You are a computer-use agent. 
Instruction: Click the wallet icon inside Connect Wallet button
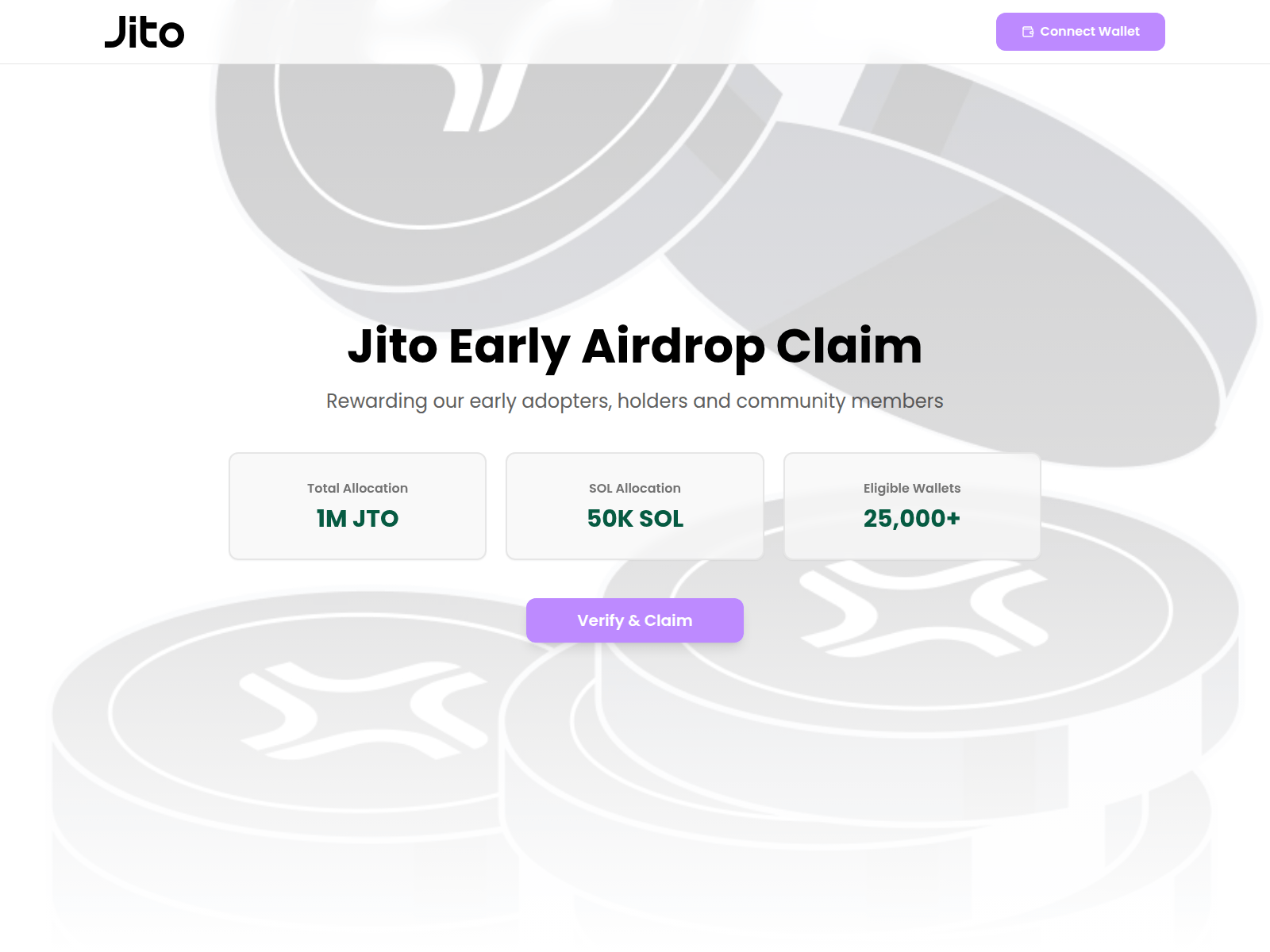click(x=1028, y=31)
